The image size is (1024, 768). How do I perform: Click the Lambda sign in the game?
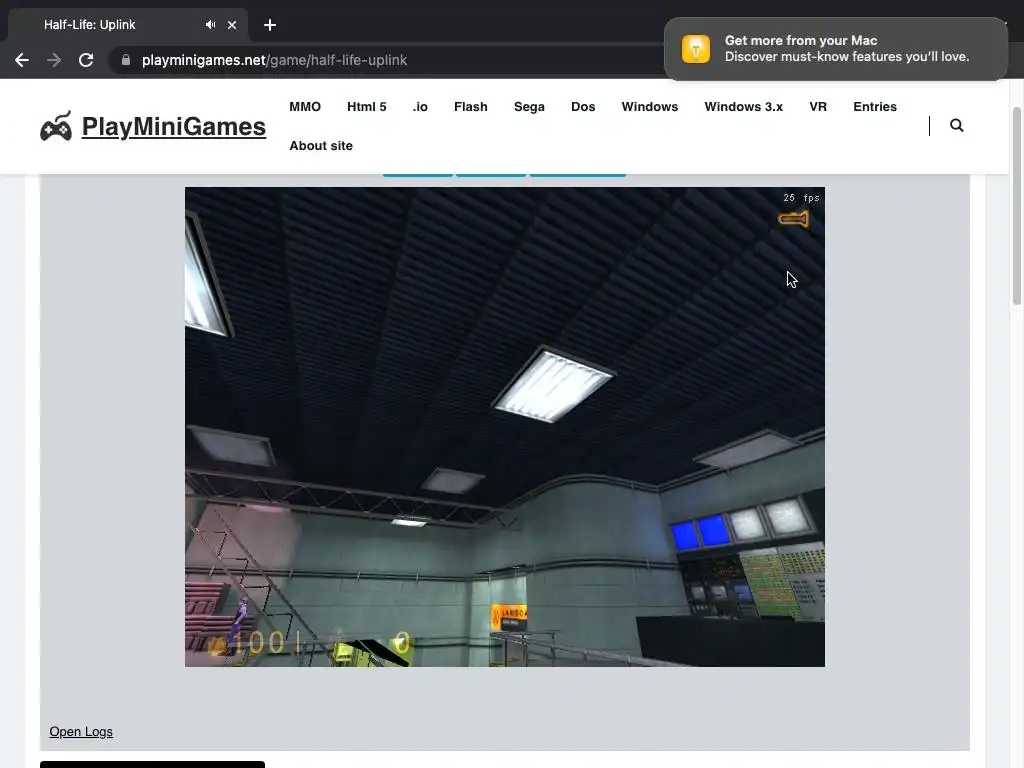pyautogui.click(x=509, y=616)
